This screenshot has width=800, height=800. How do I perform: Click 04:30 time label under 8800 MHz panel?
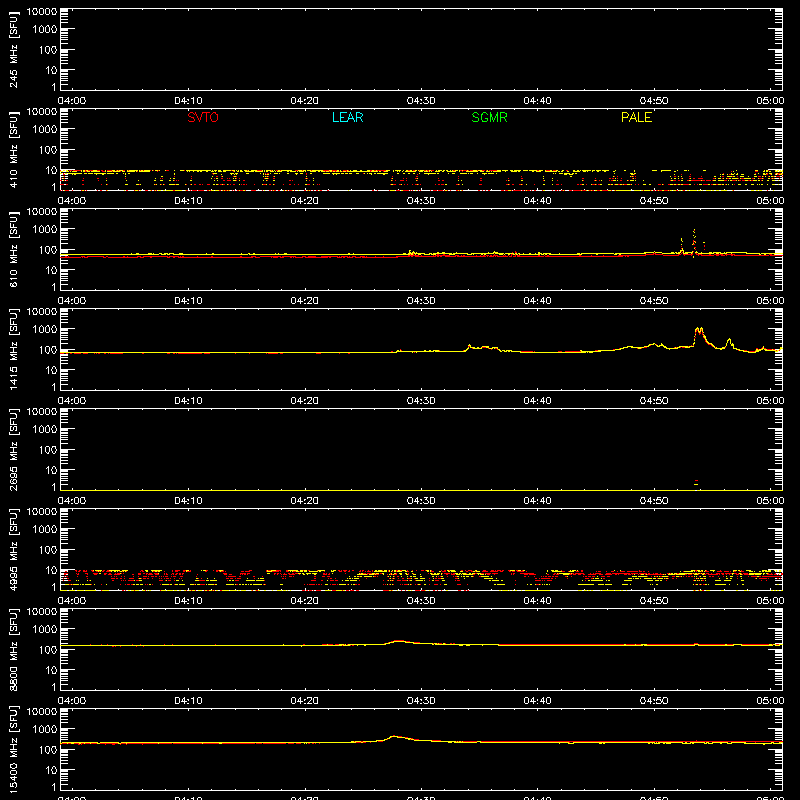tap(421, 701)
